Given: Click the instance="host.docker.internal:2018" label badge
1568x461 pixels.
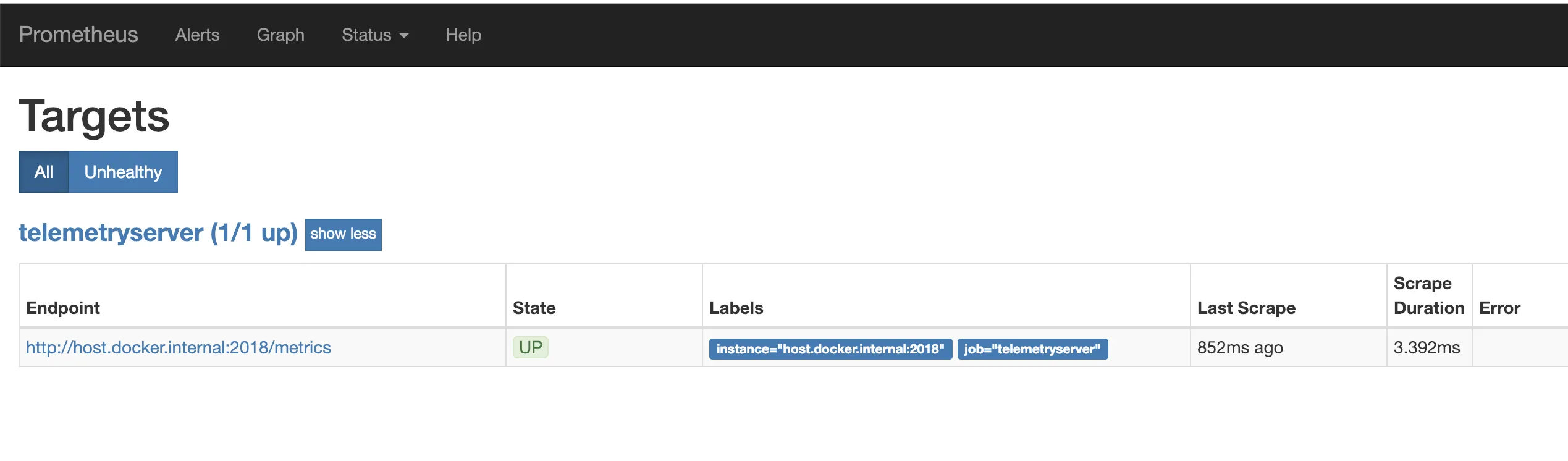Looking at the screenshot, I should pyautogui.click(x=830, y=349).
